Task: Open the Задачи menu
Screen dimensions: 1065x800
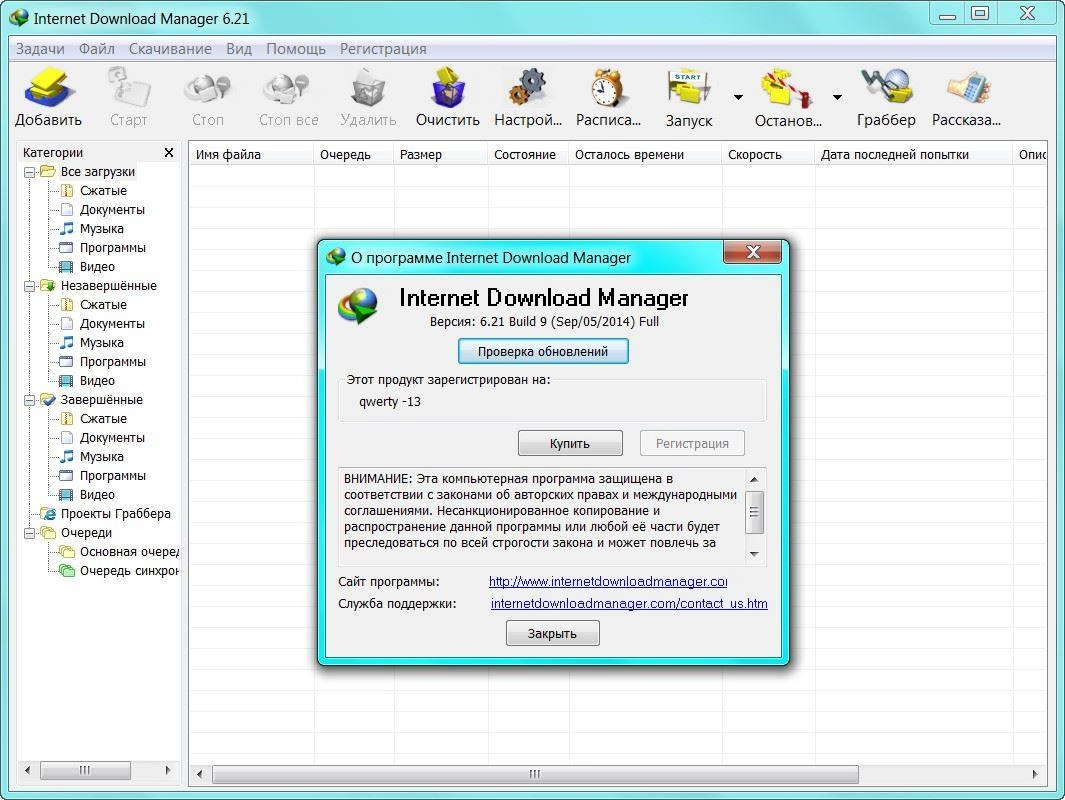Action: [x=40, y=49]
